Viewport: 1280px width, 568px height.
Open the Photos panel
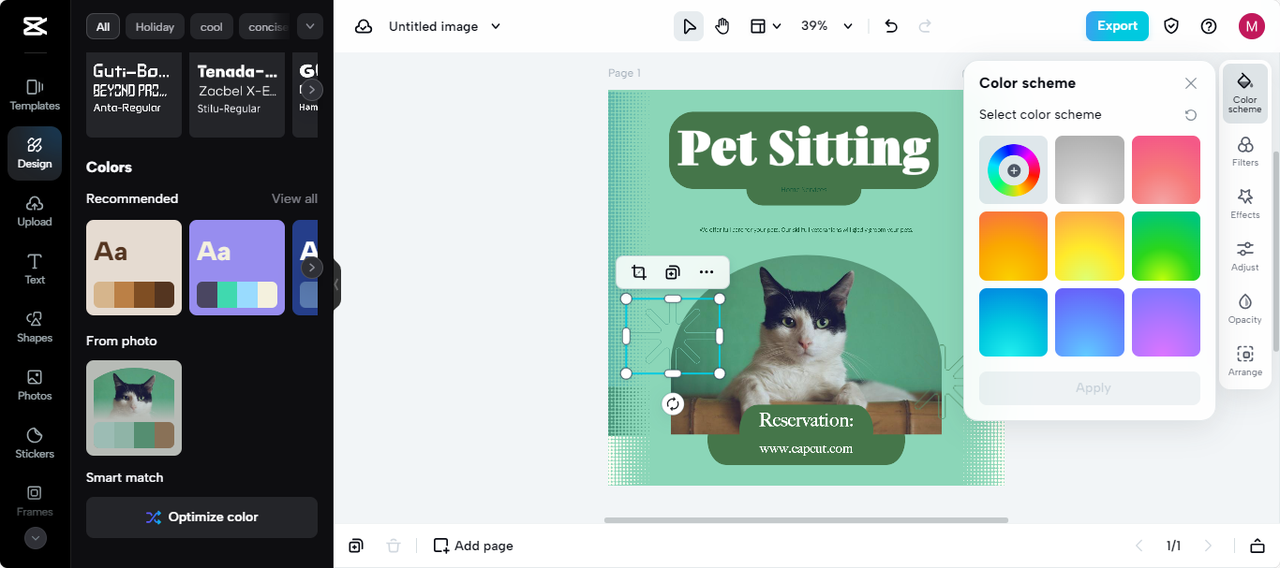click(35, 385)
